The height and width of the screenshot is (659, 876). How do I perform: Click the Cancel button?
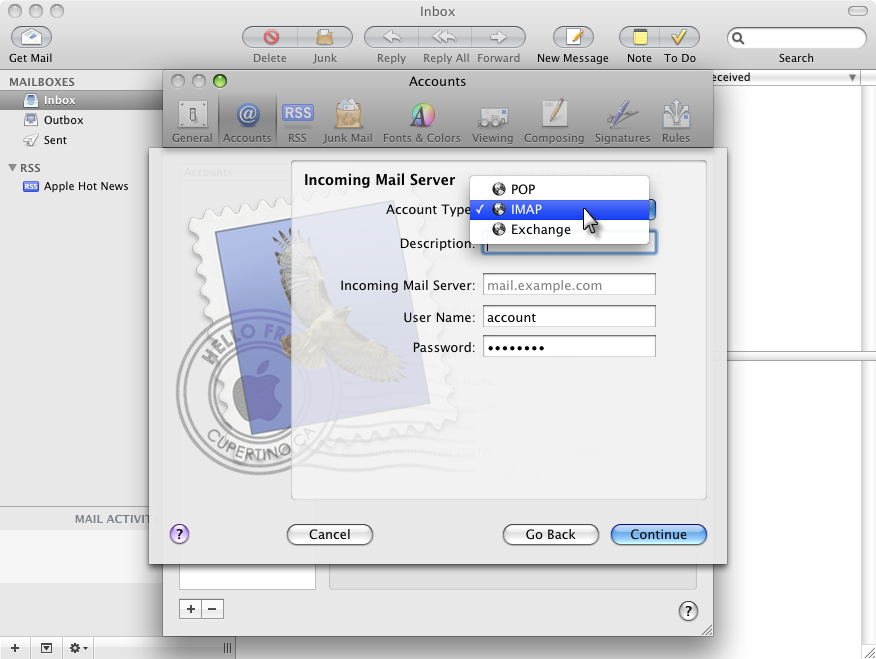point(330,534)
